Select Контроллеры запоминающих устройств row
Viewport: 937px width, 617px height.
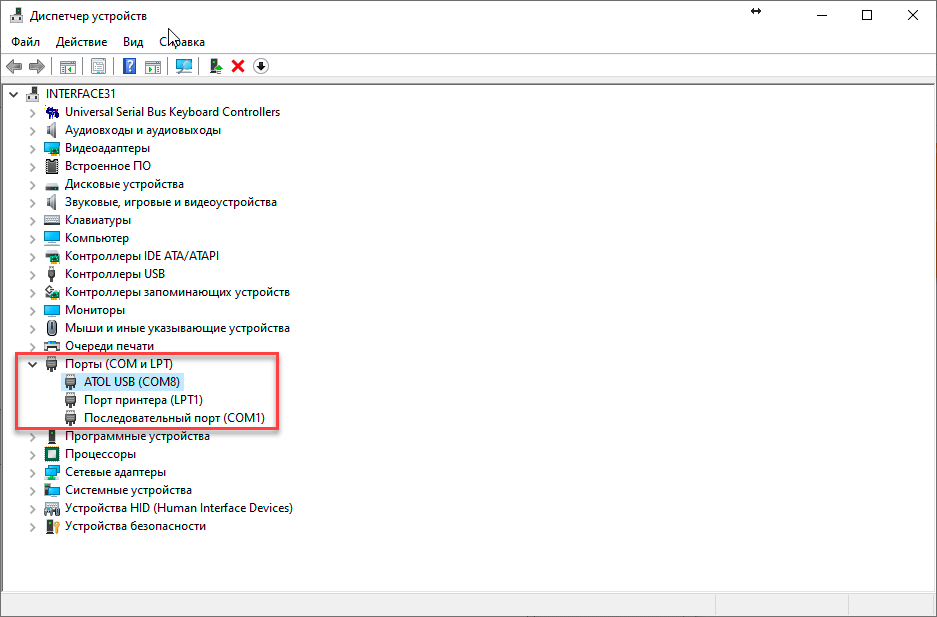pyautogui.click(x=177, y=292)
